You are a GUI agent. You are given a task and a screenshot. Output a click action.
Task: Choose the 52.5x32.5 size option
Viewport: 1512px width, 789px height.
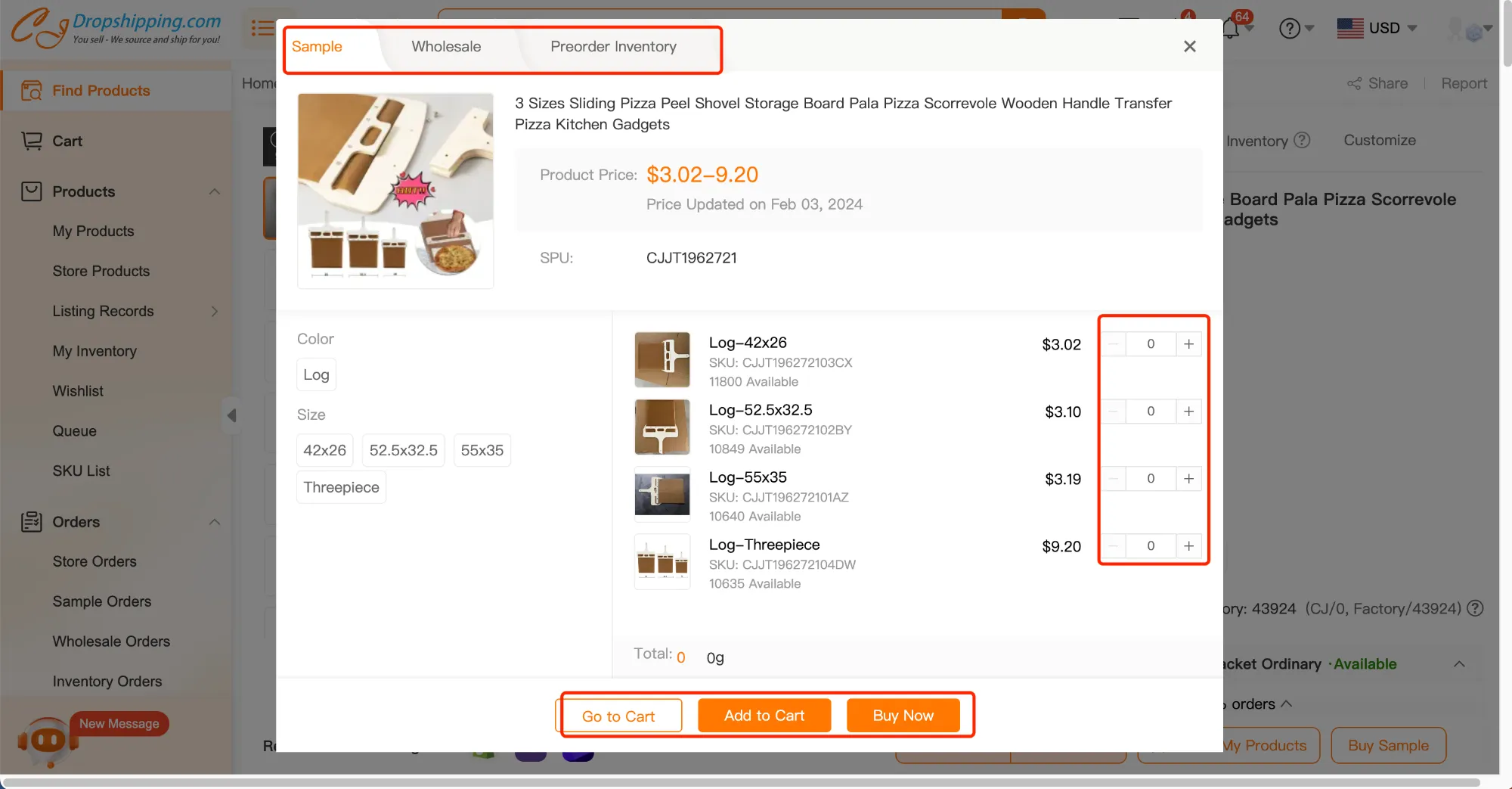(403, 450)
